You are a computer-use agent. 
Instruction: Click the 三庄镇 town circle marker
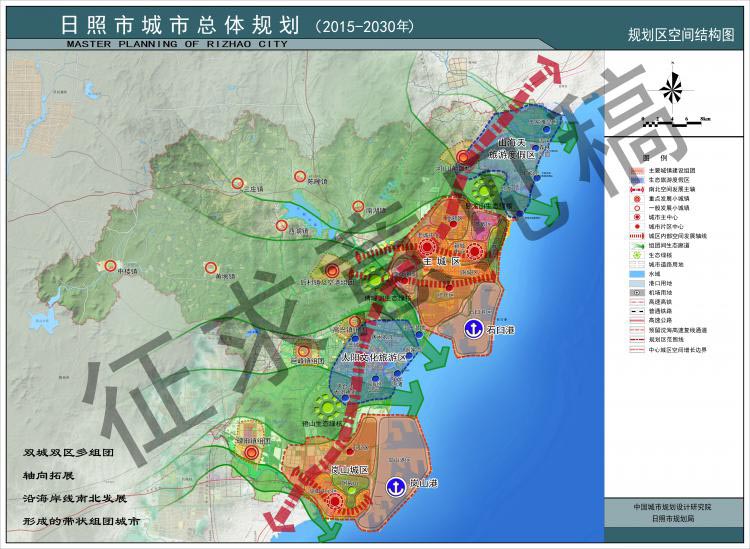(x=237, y=185)
